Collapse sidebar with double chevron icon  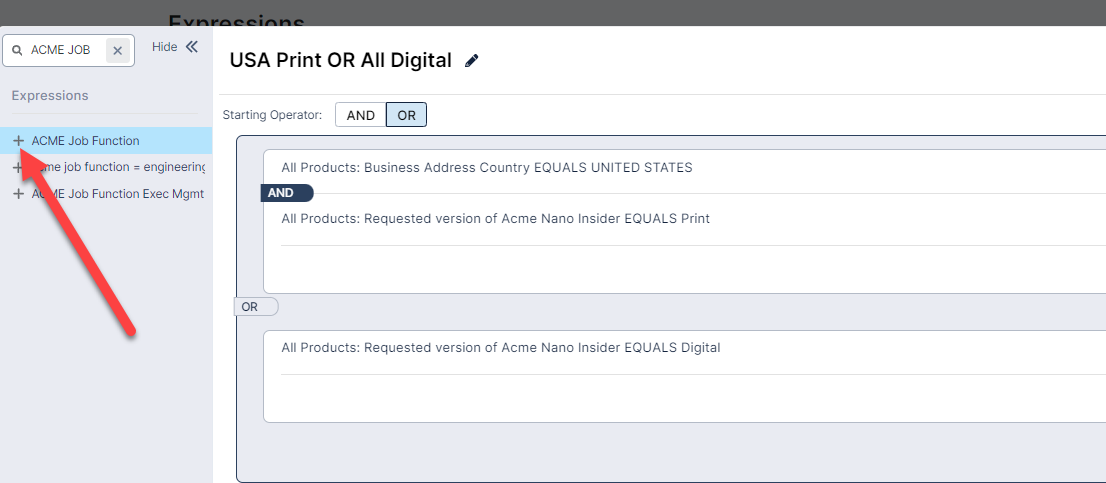[192, 47]
